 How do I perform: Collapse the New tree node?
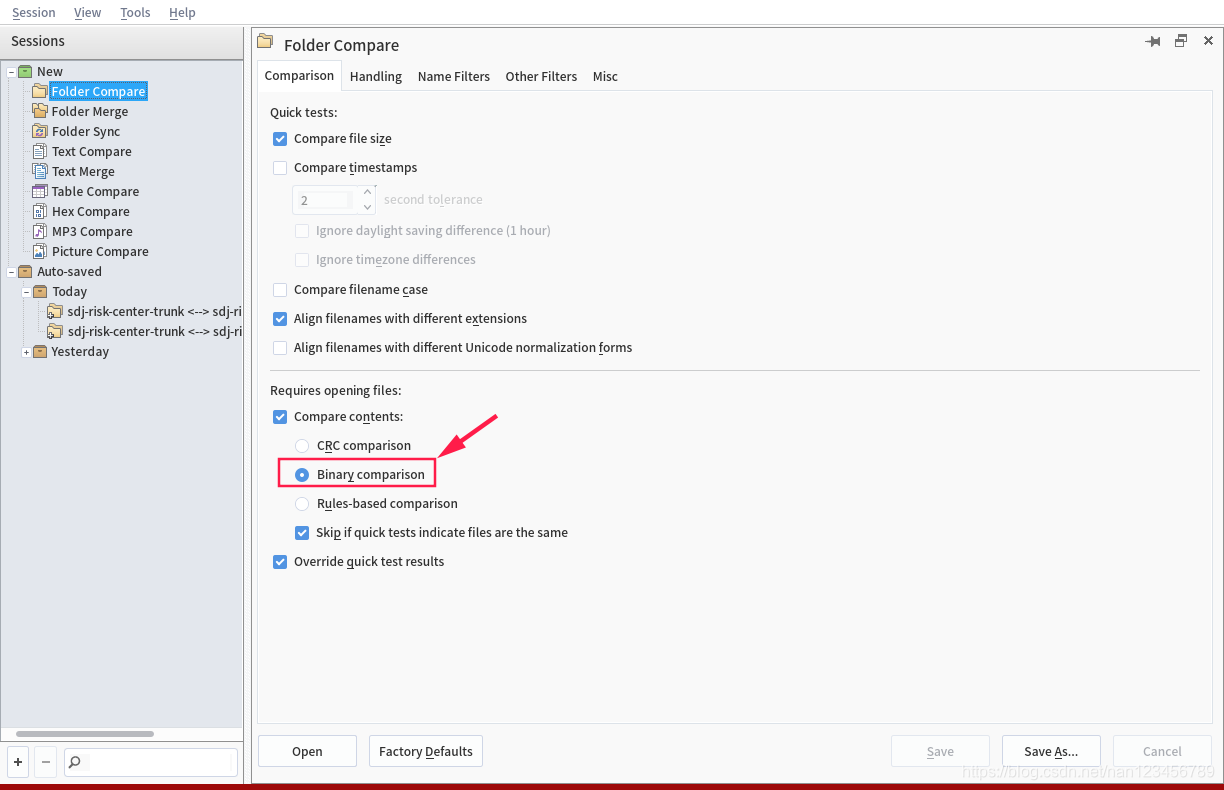(11, 72)
